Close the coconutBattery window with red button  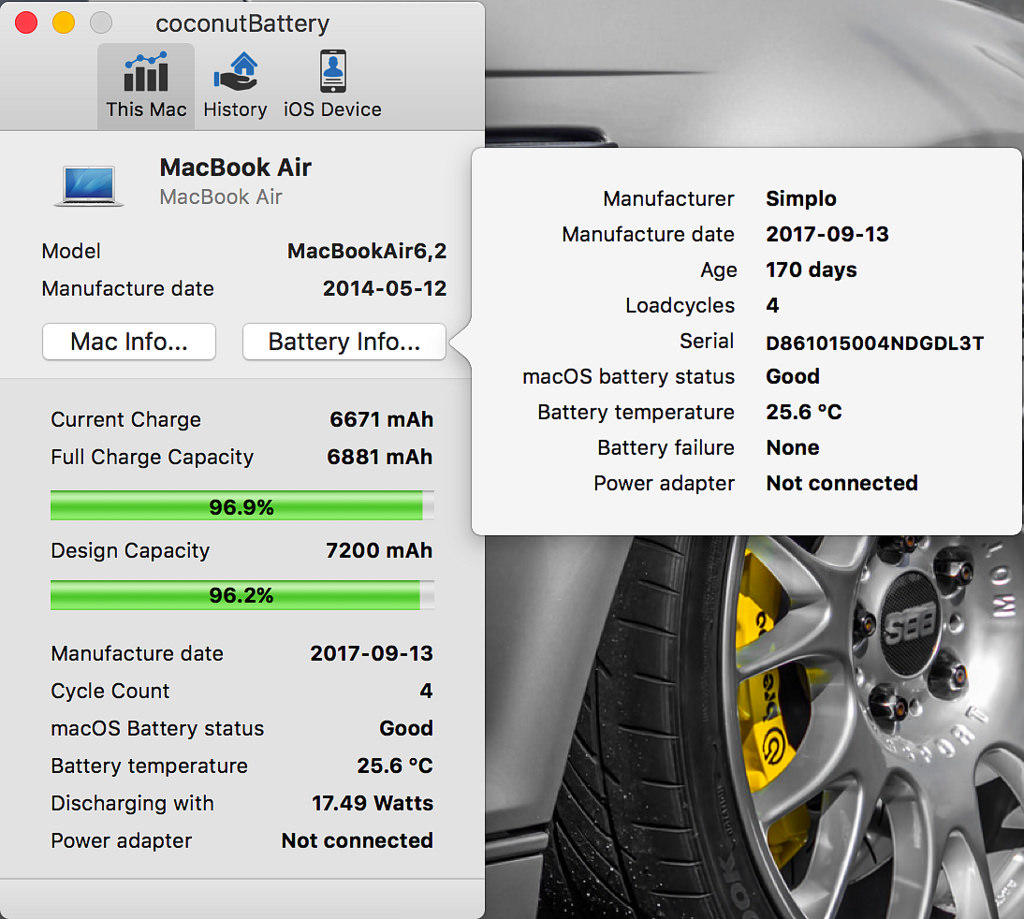[x=26, y=22]
